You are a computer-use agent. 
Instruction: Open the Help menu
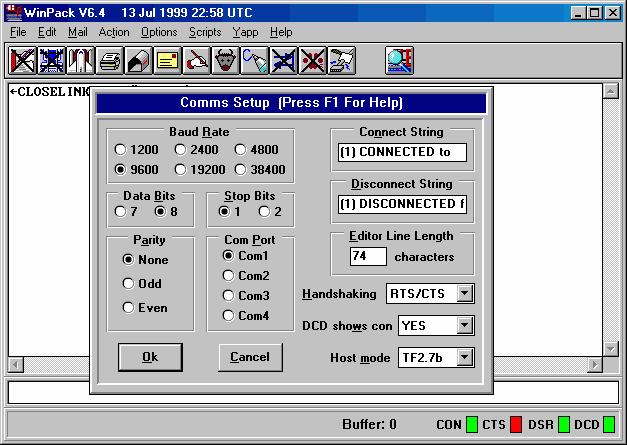tap(281, 32)
